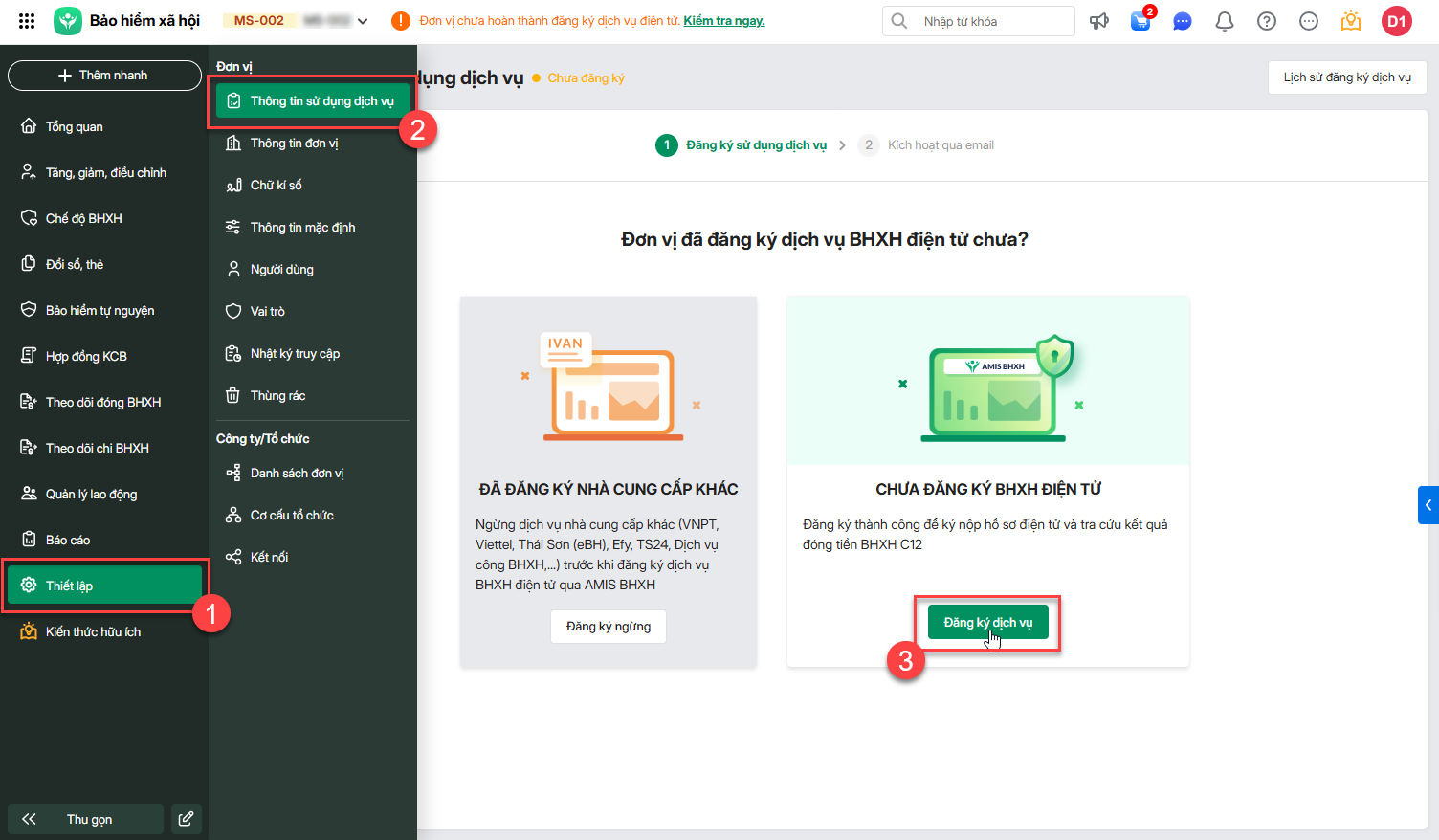Image resolution: width=1439 pixels, height=840 pixels.
Task: Open the help question mark icon
Action: tap(1267, 21)
